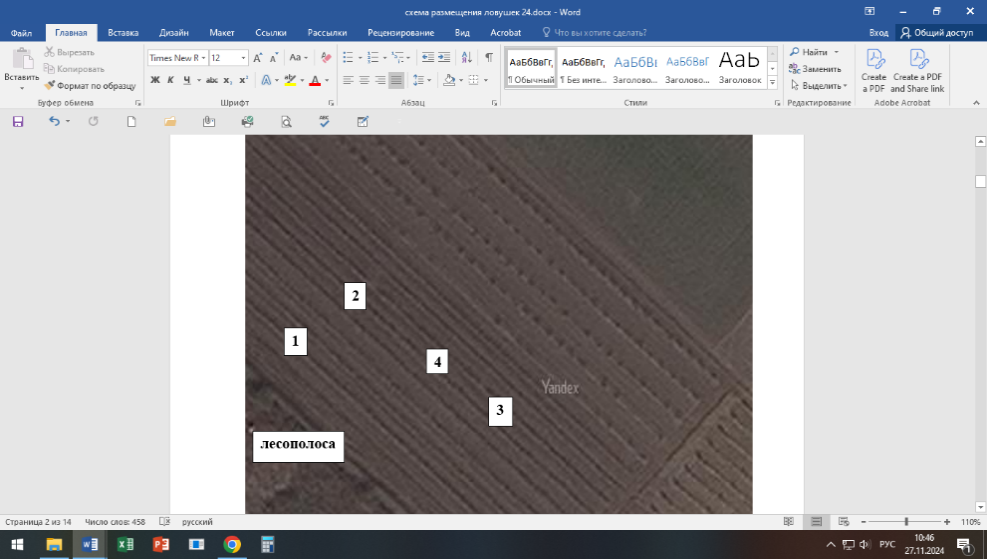Click the zoom slider handle
The image size is (987, 559).
[x=906, y=522]
